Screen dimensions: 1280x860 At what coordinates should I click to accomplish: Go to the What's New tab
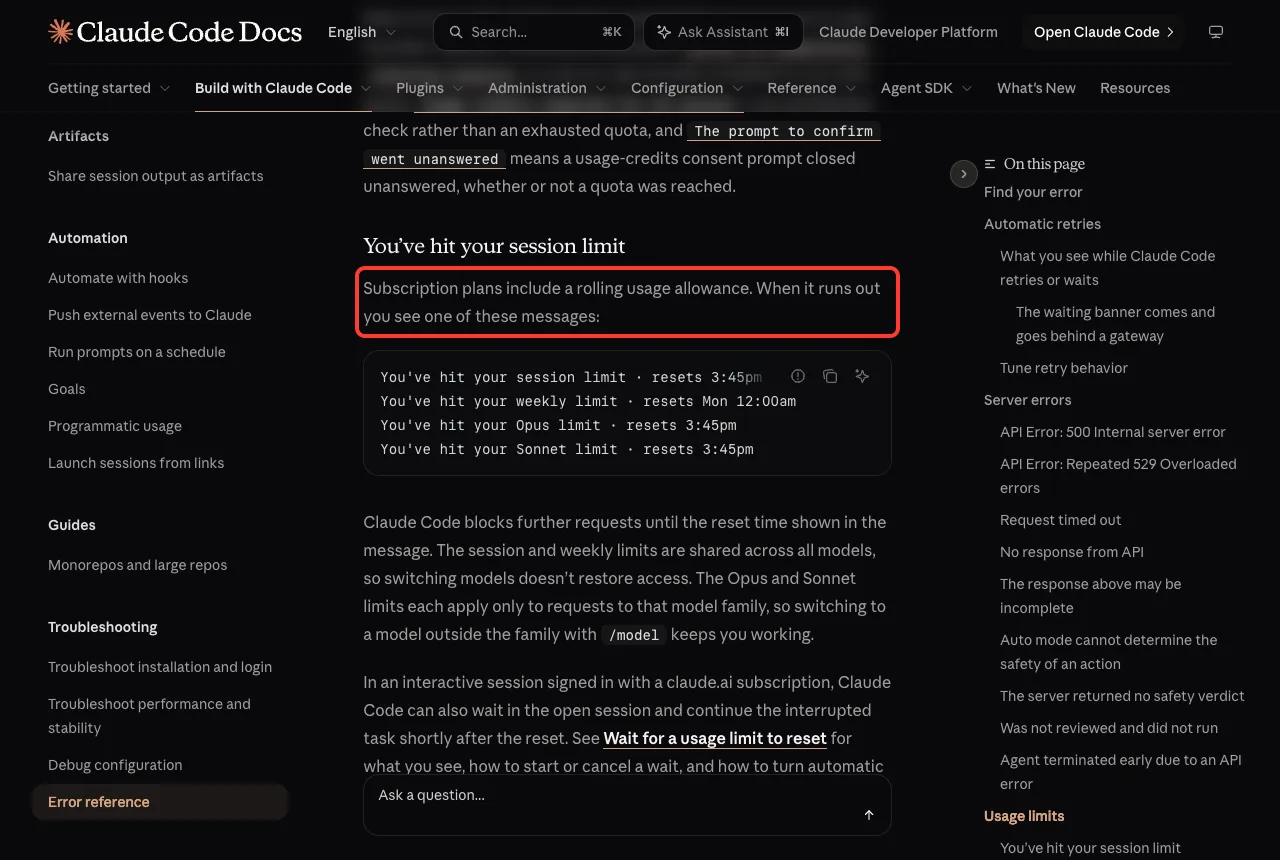(1036, 88)
